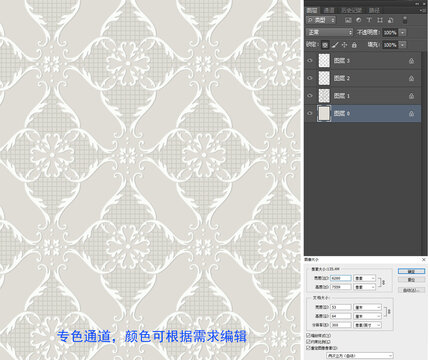Open document height unit dropdown
Screen dimensions: 430x360
(x=367, y=316)
